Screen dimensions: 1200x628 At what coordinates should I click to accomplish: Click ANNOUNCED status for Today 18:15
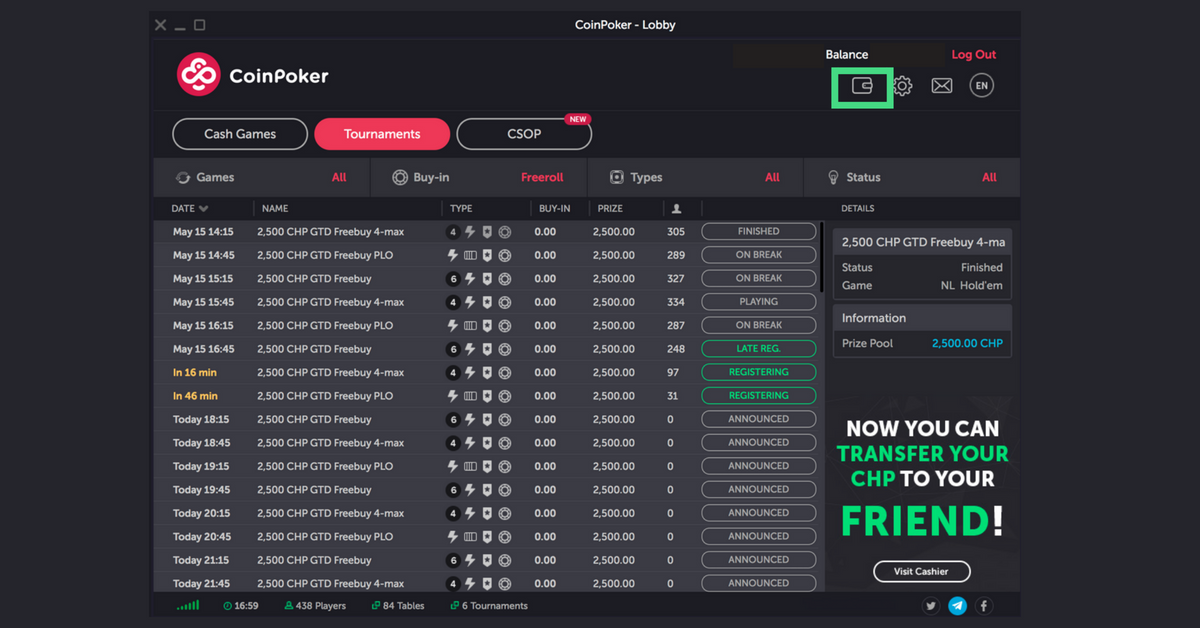[759, 419]
